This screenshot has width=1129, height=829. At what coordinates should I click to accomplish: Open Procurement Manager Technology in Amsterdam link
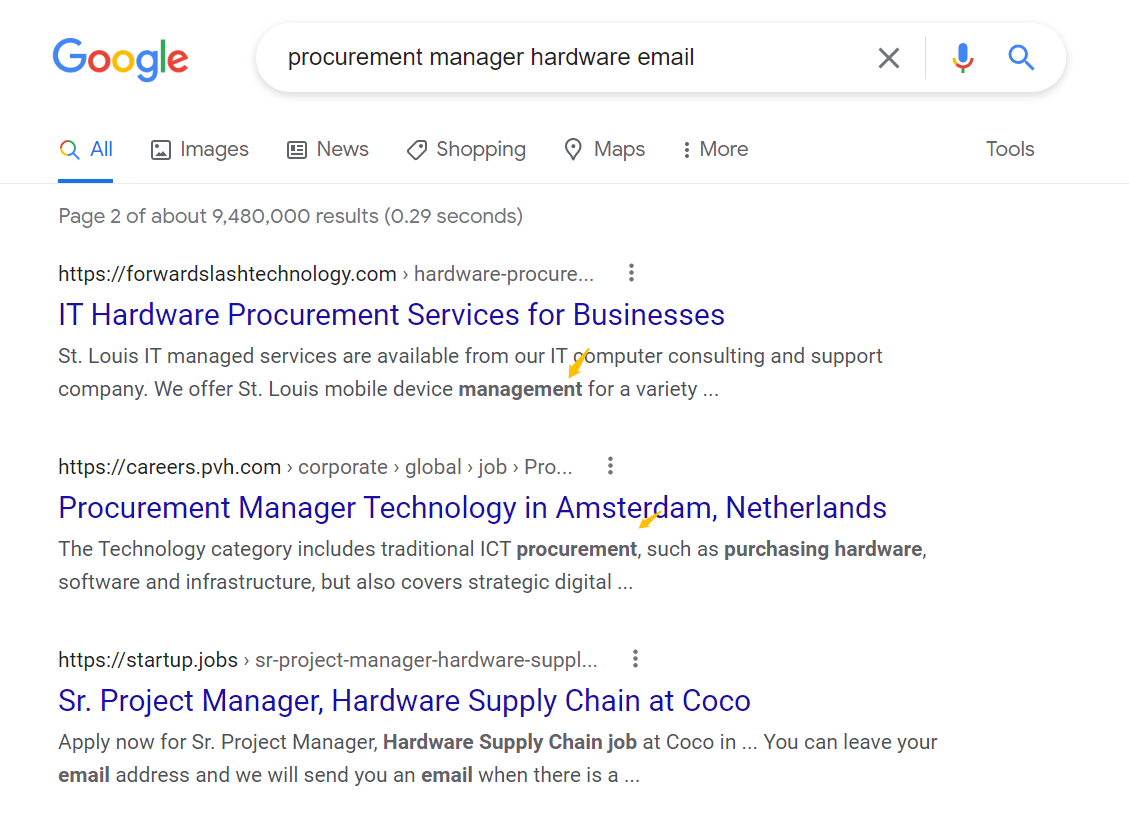[472, 508]
